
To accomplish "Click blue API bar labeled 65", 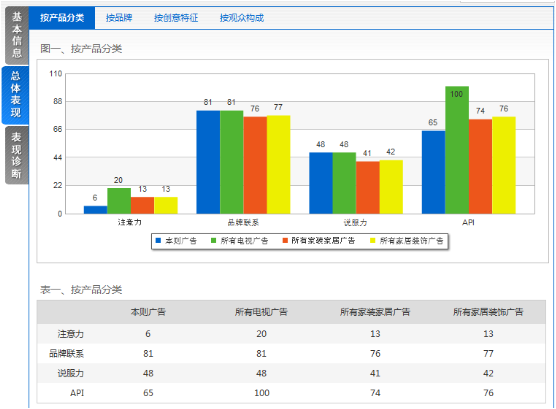I will coord(433,172).
